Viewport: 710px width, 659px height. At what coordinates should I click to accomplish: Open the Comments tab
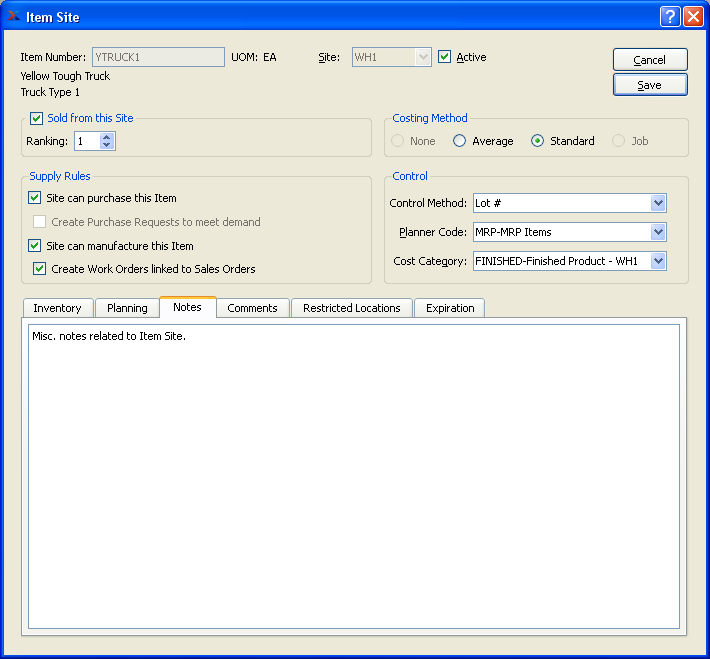(252, 308)
